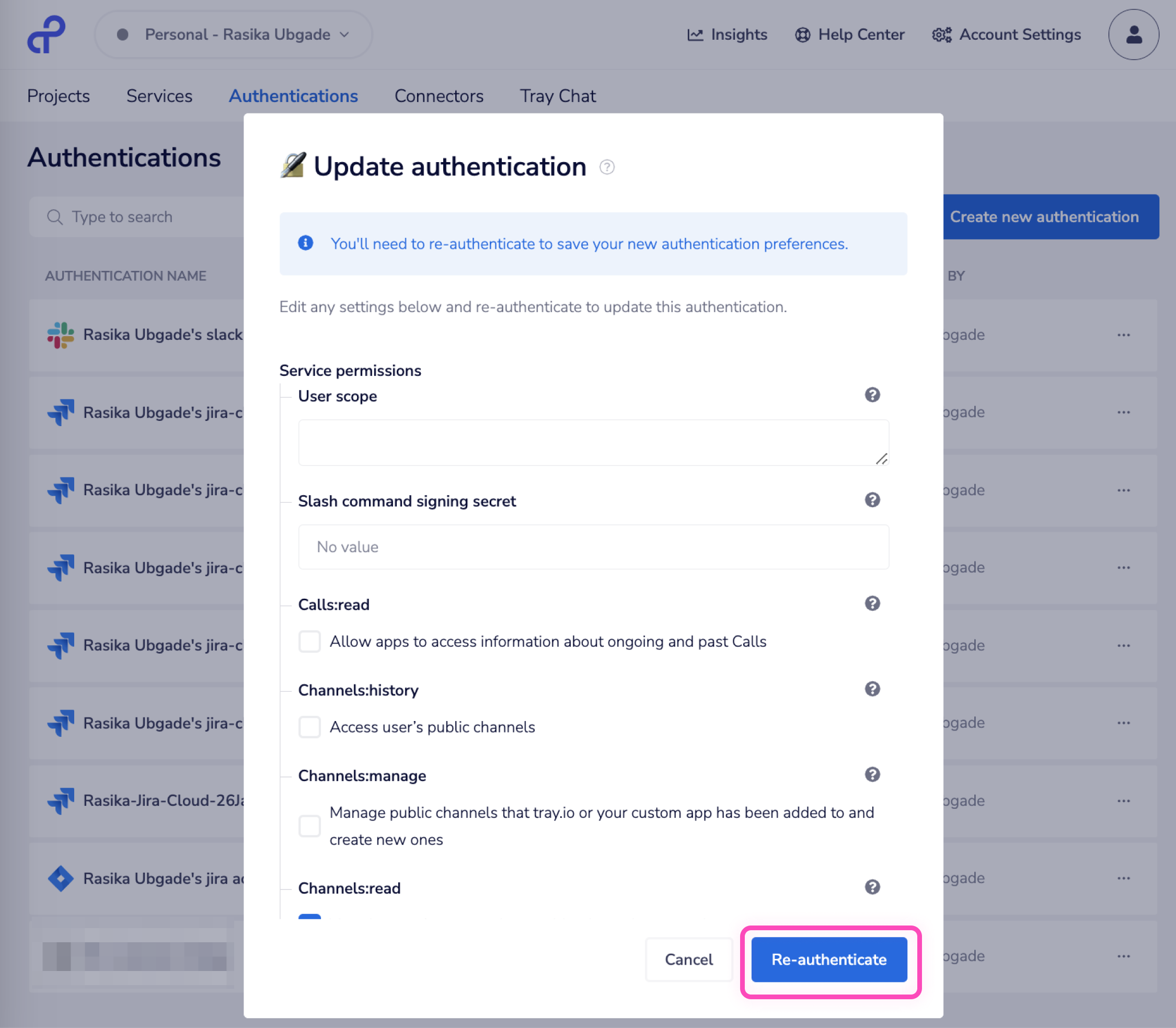Enable the Channels:manage permission

coord(309,826)
